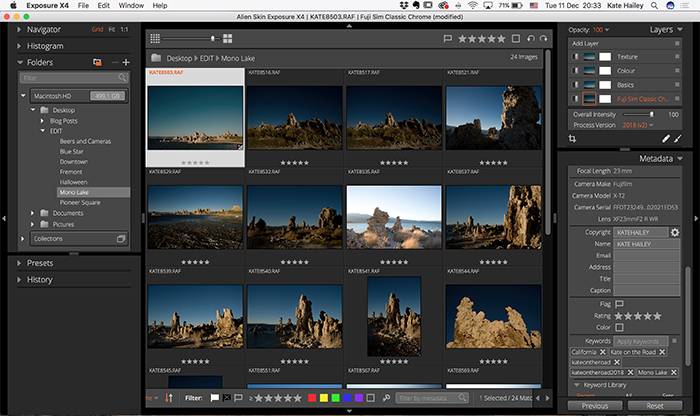Rotate image right with clockwise arrow
The width and height of the screenshot is (700, 416).
[x=543, y=39]
